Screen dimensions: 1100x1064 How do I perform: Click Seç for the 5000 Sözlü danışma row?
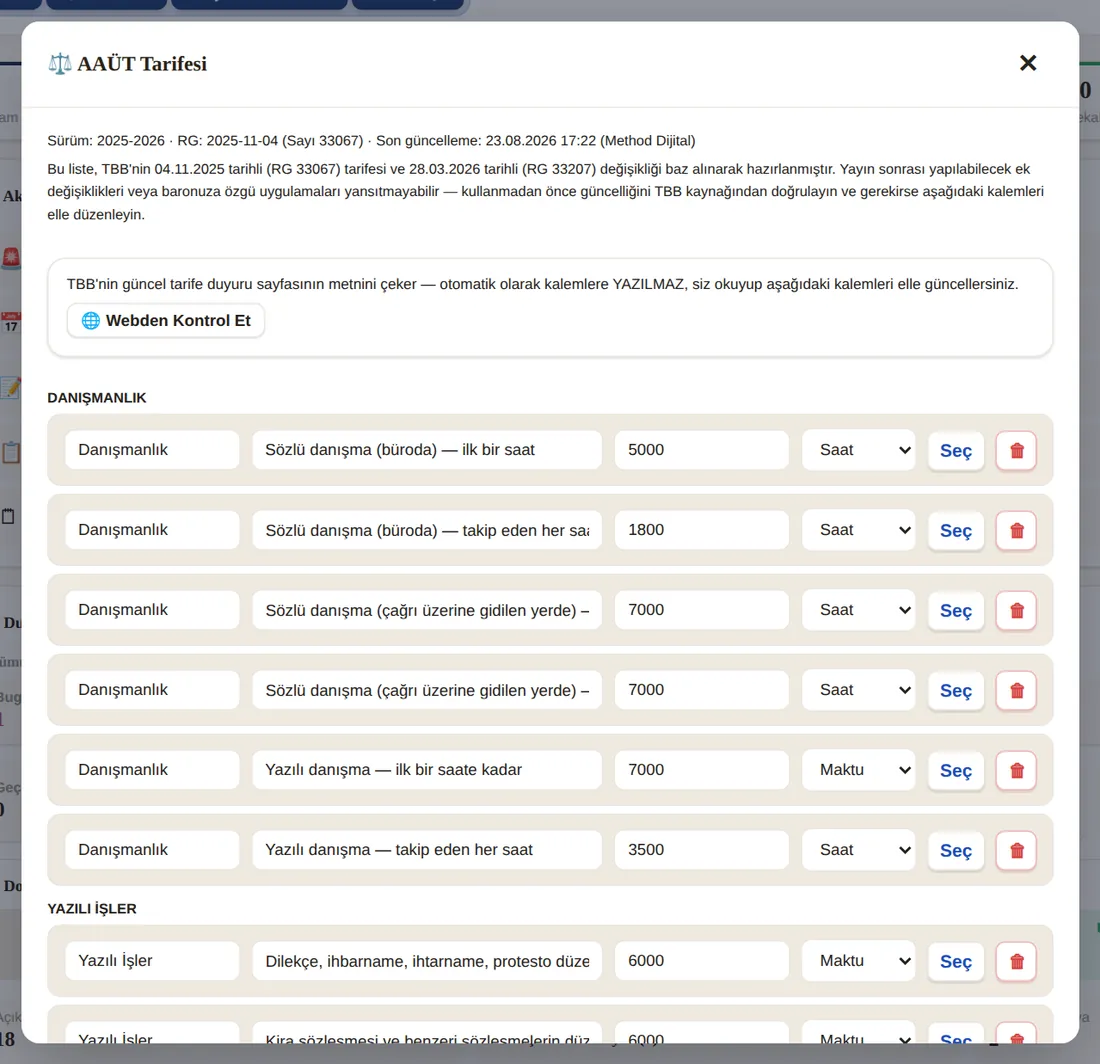coord(955,450)
